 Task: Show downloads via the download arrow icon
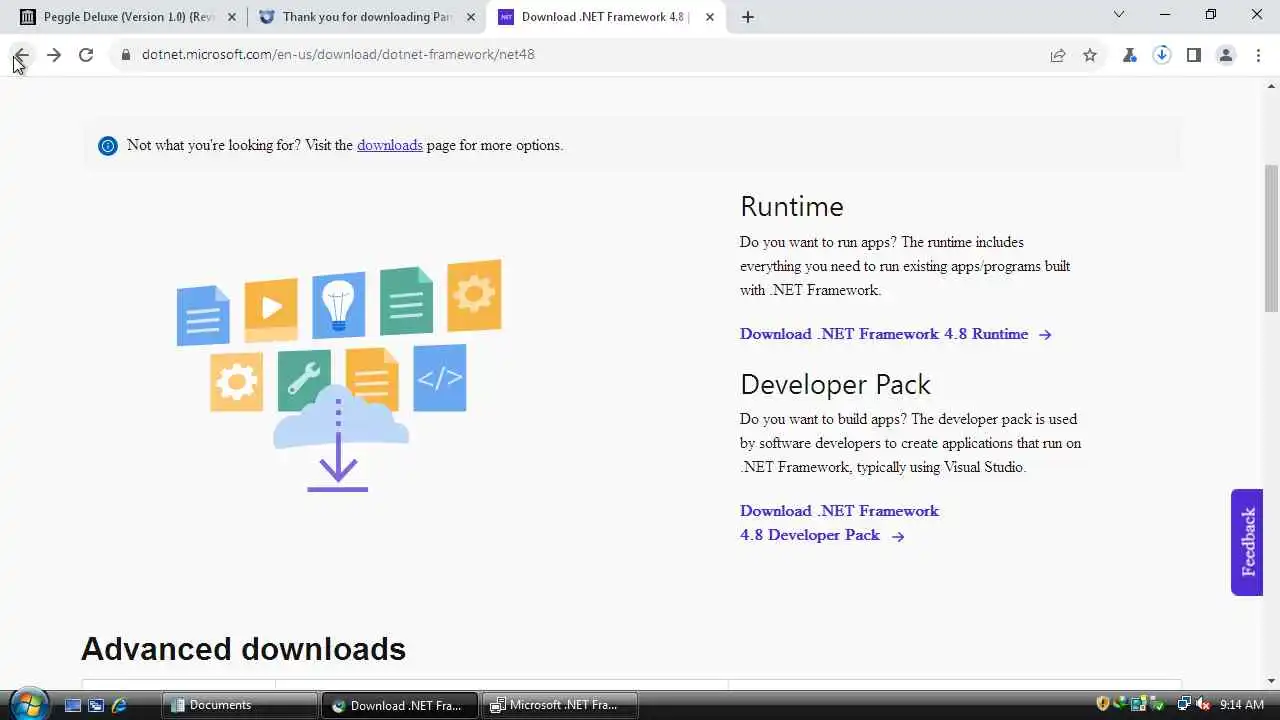tap(1162, 55)
